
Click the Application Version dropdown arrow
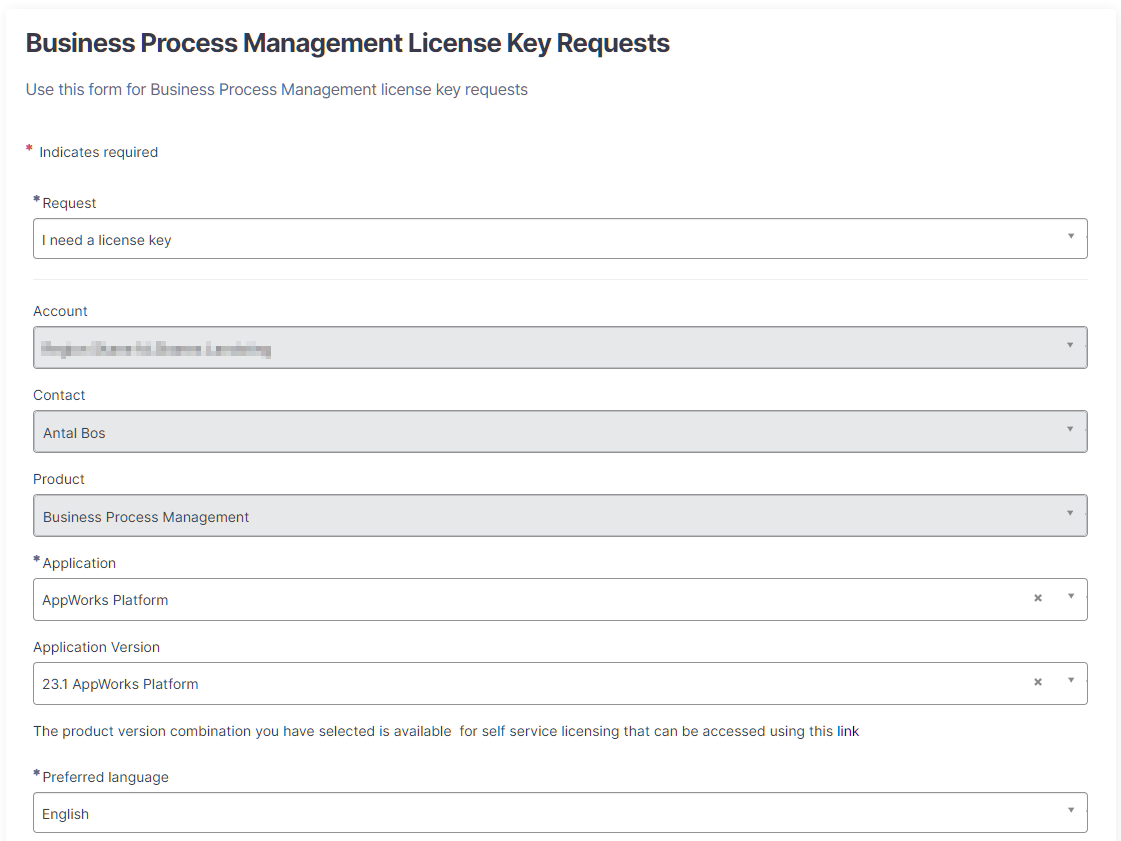pos(1070,681)
